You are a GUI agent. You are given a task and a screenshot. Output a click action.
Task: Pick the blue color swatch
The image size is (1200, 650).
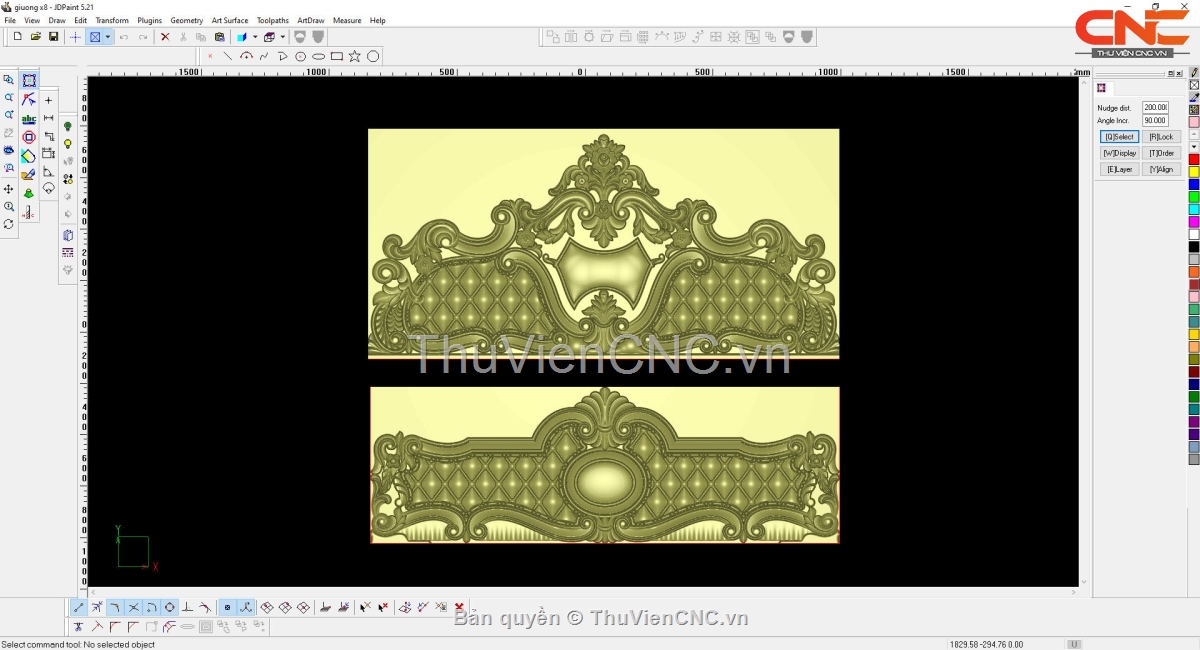click(1194, 185)
